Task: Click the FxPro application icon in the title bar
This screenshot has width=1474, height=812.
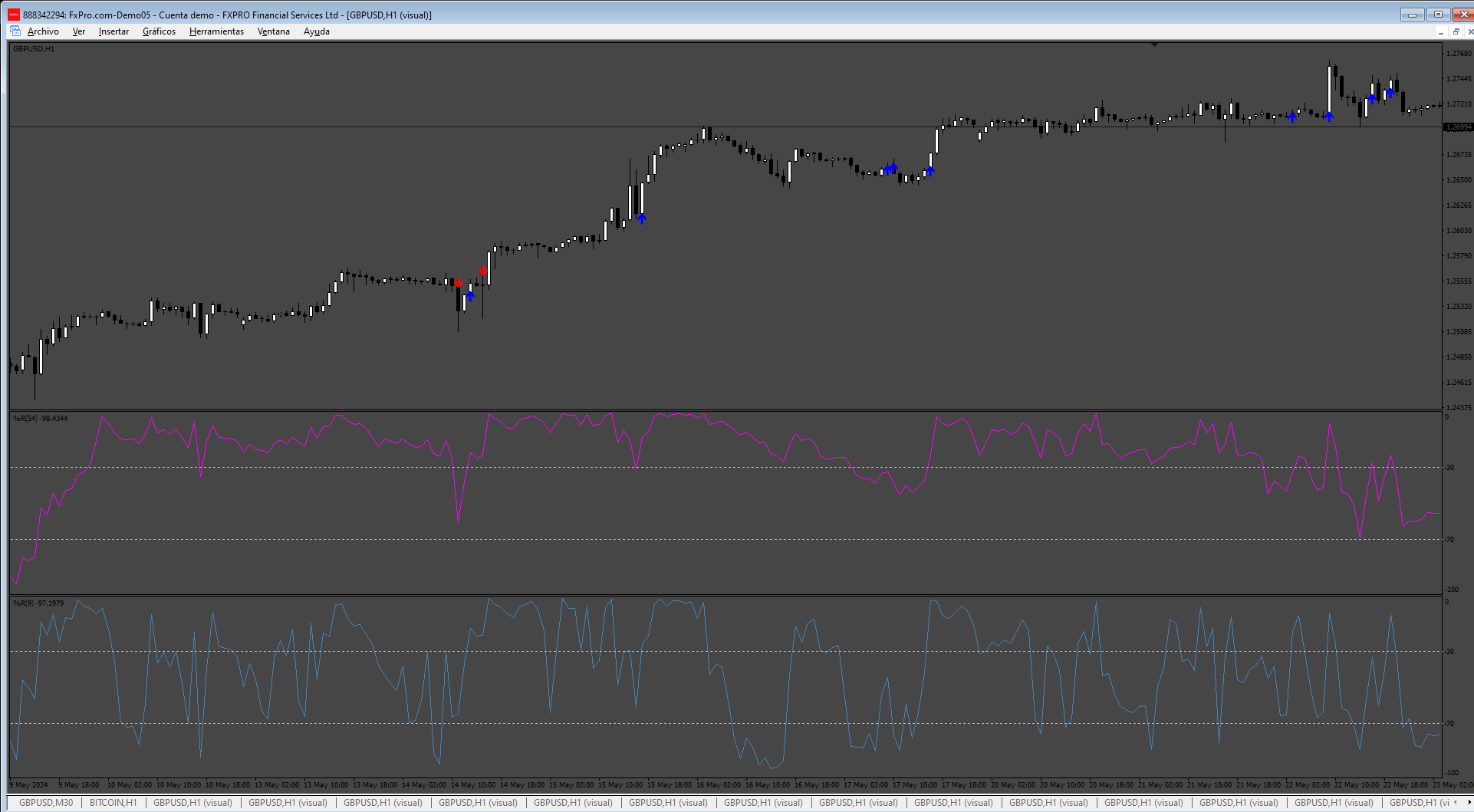Action: click(14, 15)
